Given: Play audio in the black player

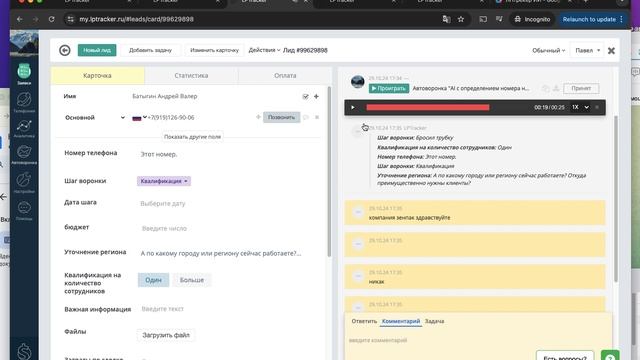Looking at the screenshot, I should (353, 107).
